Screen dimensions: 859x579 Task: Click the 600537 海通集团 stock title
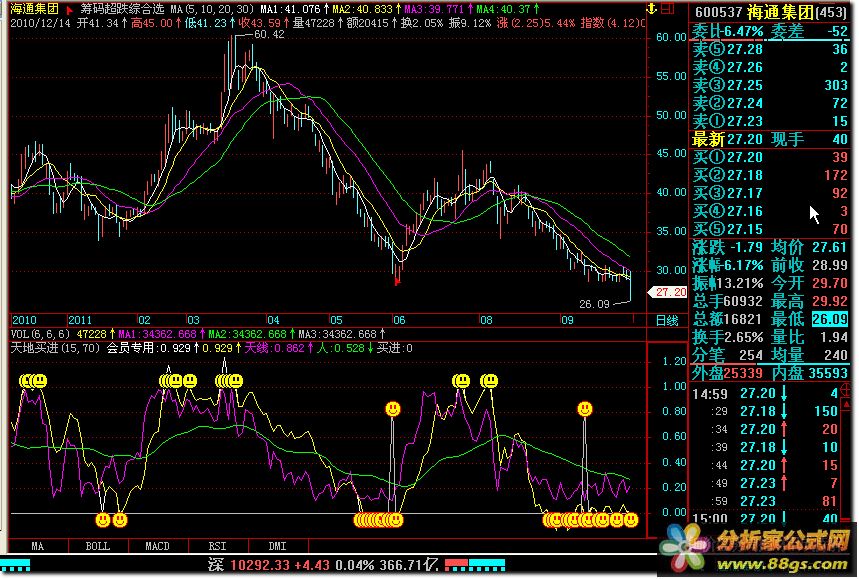click(x=770, y=12)
